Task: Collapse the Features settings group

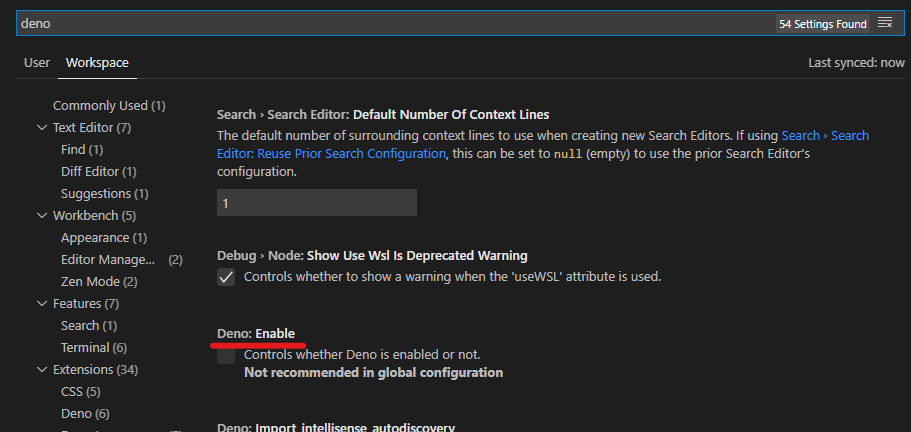Action: point(42,304)
